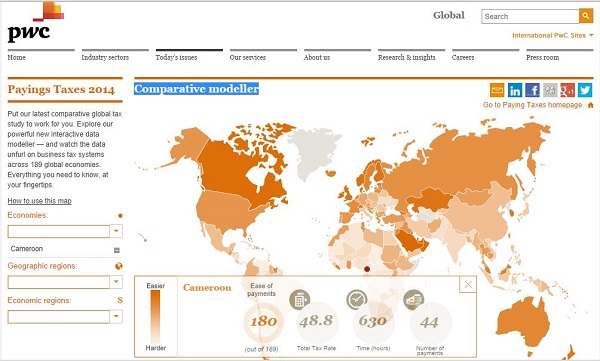The image size is (600, 361).
Task: Click the Economies orange dot icon
Action: (120, 216)
